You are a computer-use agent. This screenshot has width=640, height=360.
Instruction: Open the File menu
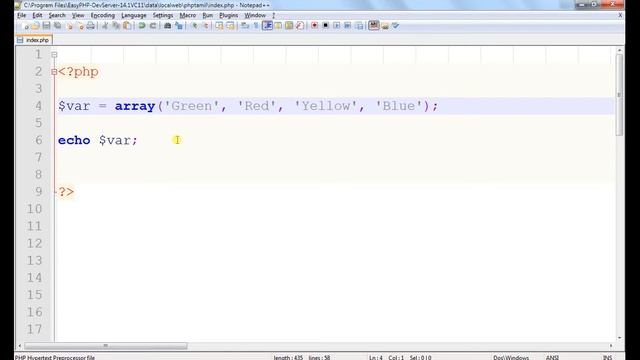coord(22,15)
